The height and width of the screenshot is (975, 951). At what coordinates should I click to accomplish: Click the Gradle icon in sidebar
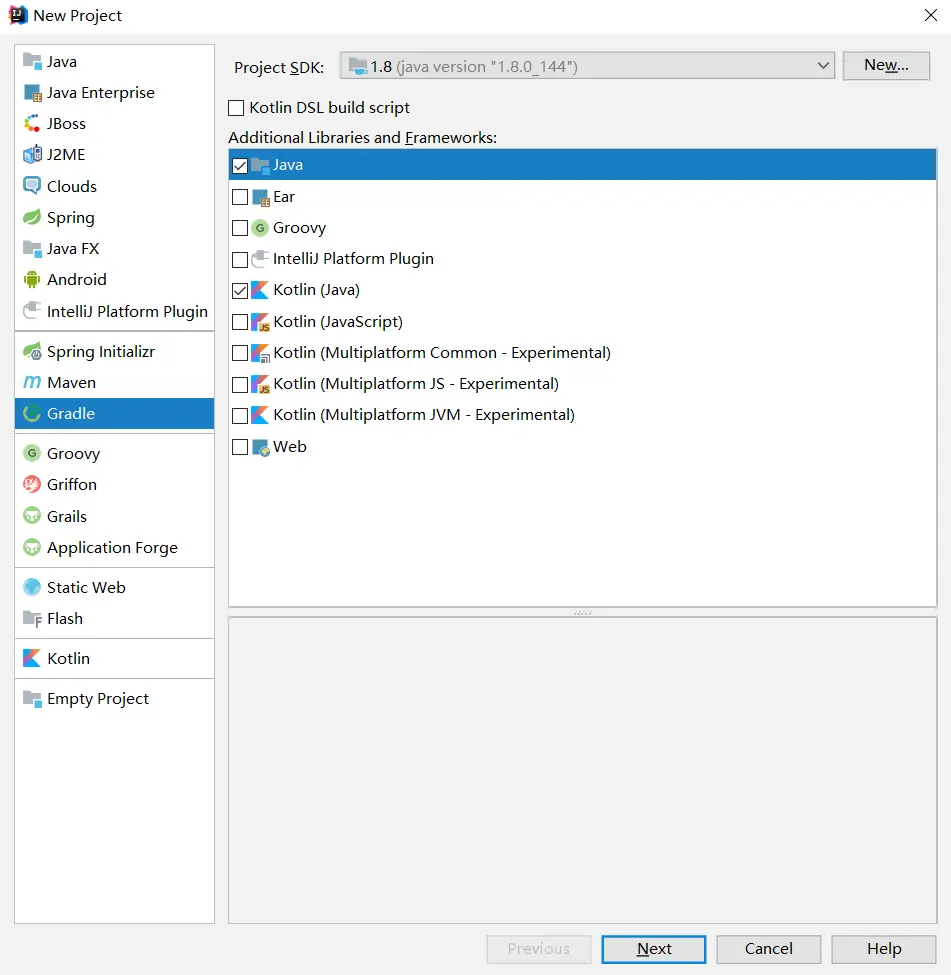[32, 414]
